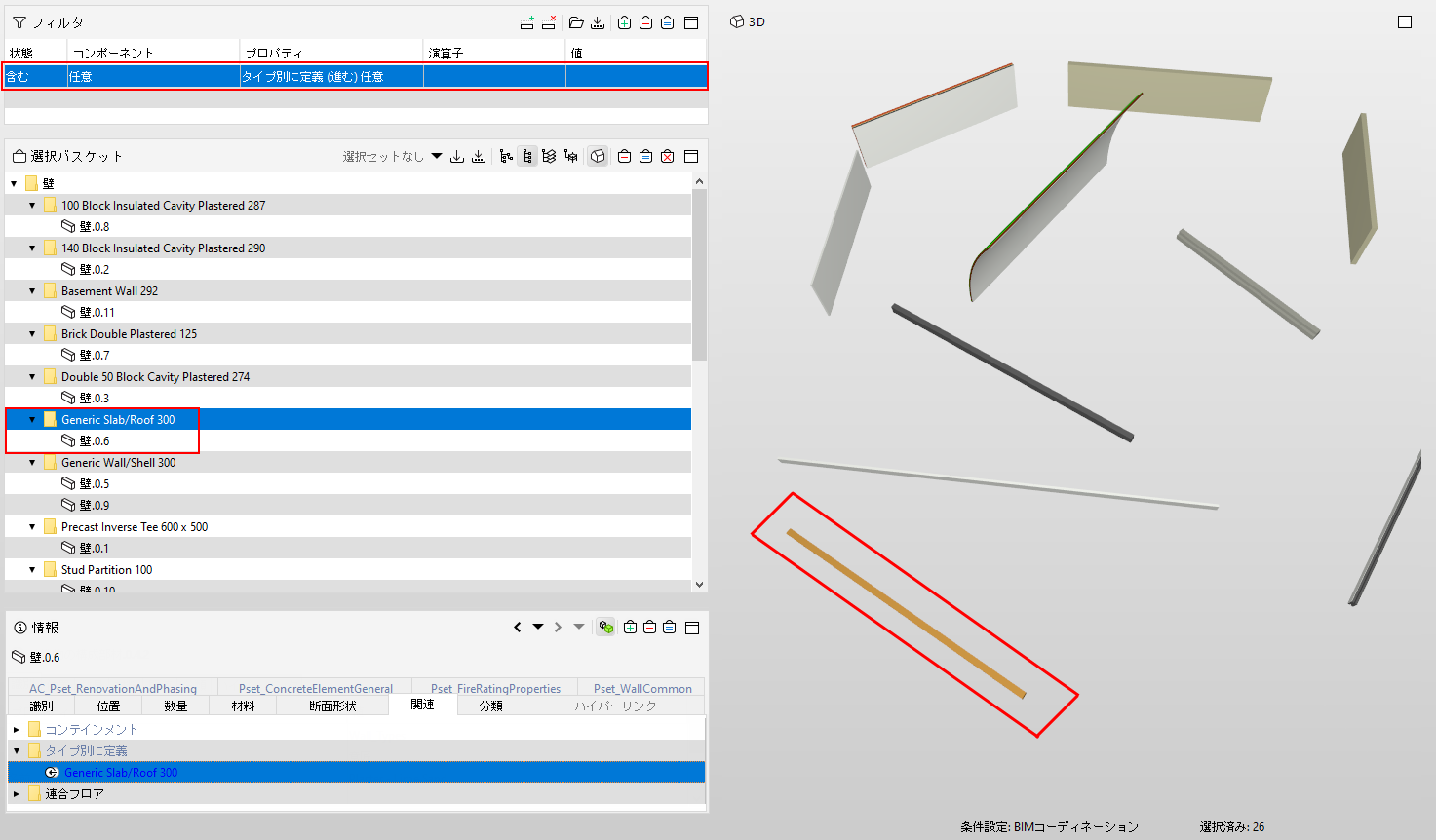
Task: Collapse the Generic Wall/Shell 300 group
Action: pyautogui.click(x=32, y=463)
